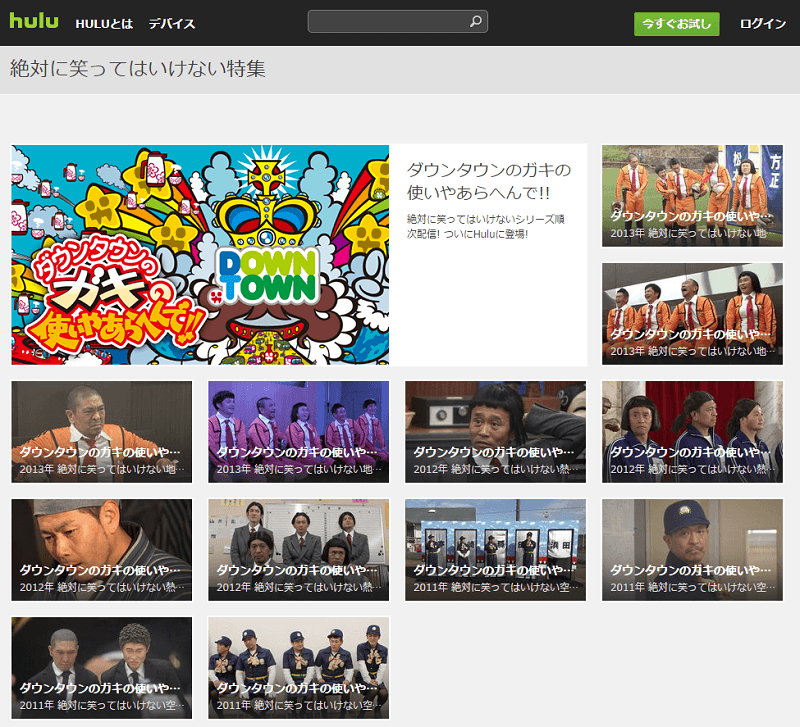Open 2011年 thumbnail of man in navy cap

(692, 550)
